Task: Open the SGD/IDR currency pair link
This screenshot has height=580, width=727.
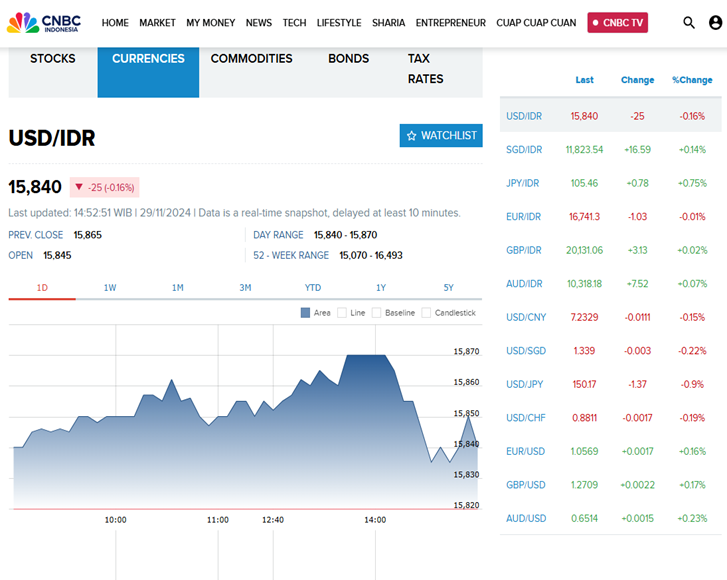Action: (x=524, y=150)
